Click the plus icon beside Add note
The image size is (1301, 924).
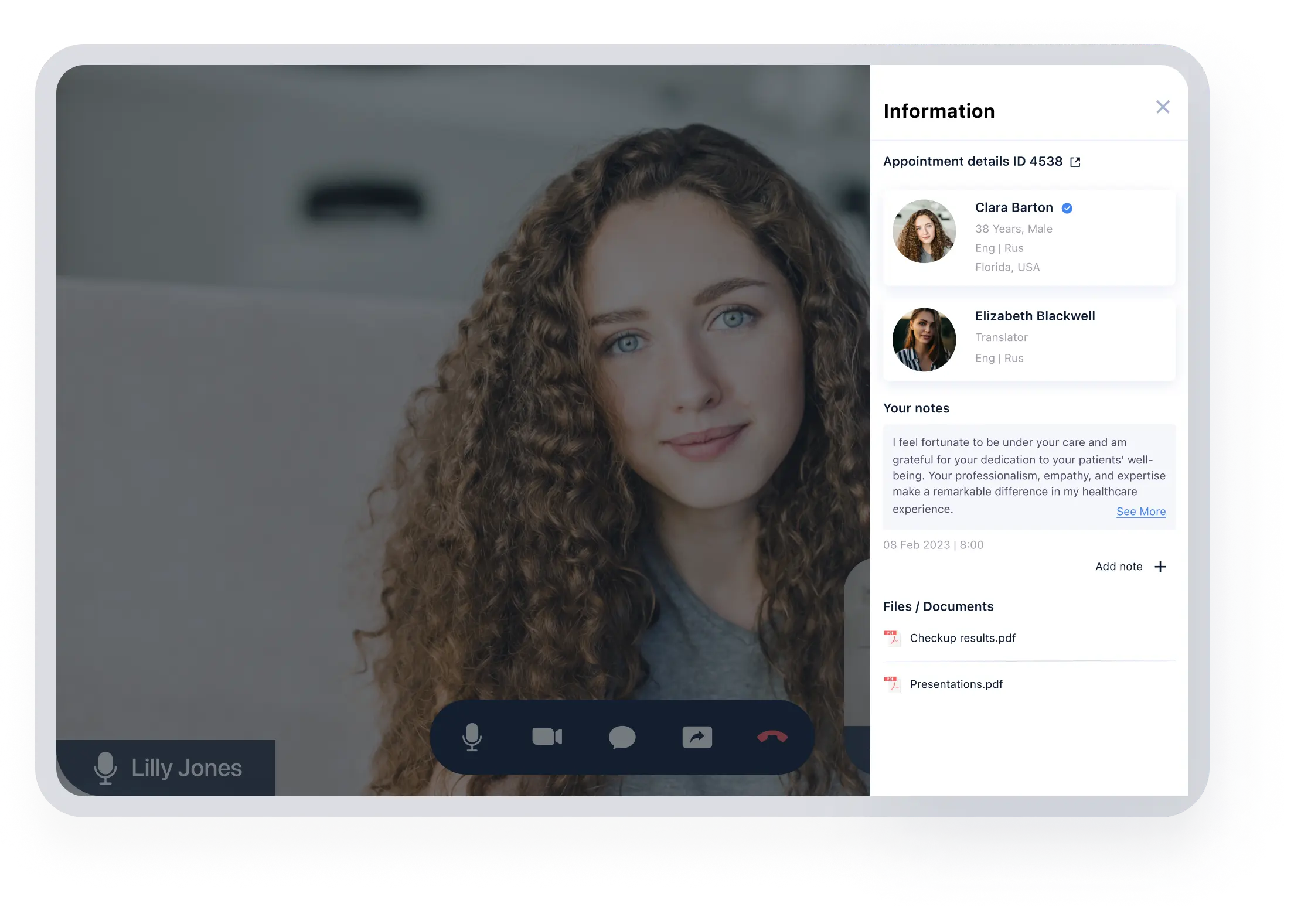tap(1160, 567)
